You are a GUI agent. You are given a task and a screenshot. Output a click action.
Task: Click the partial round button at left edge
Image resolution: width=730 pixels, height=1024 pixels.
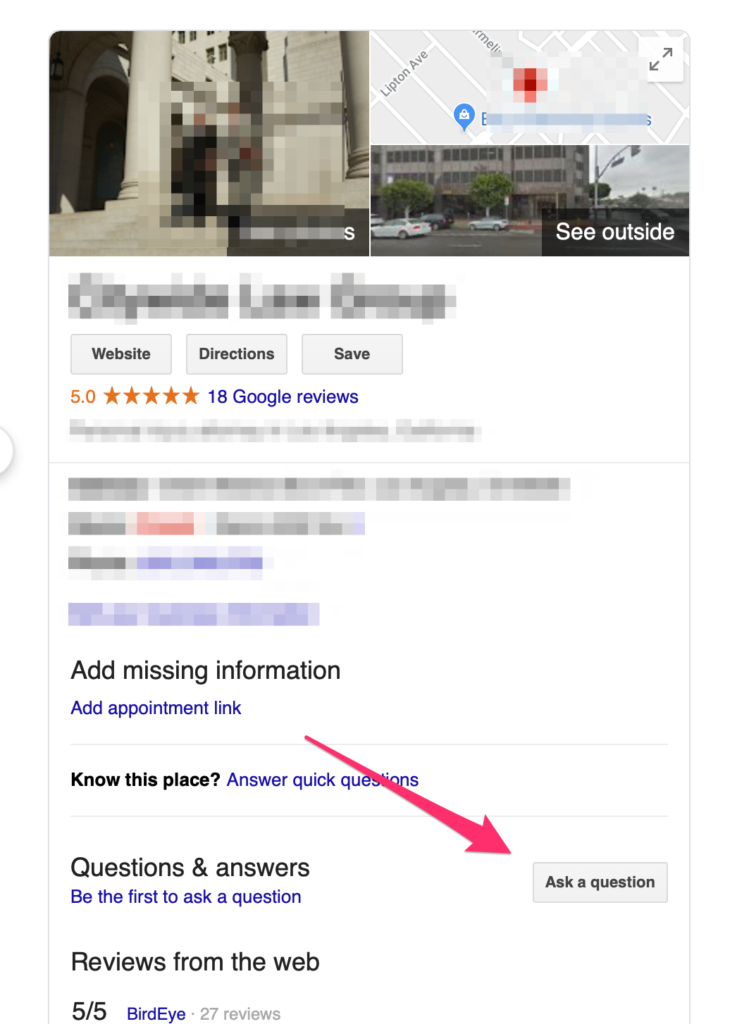point(5,451)
